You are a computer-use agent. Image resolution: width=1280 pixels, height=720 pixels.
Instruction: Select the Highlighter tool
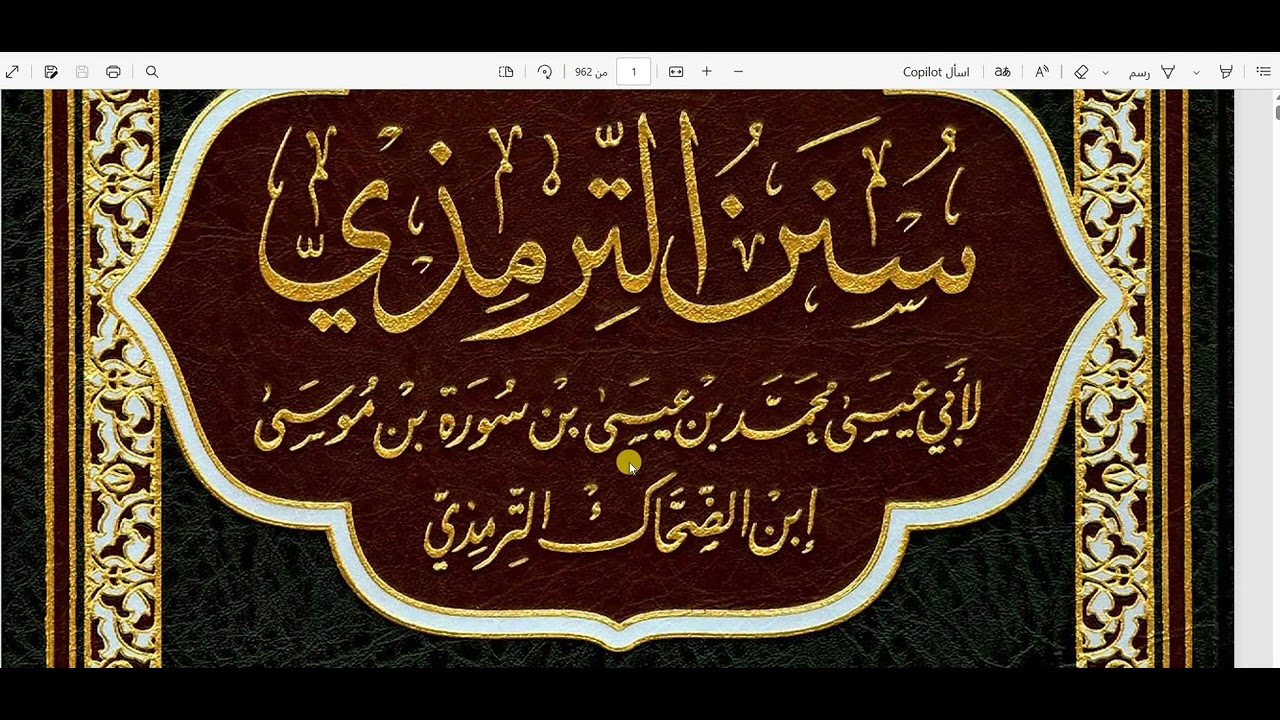point(1226,72)
